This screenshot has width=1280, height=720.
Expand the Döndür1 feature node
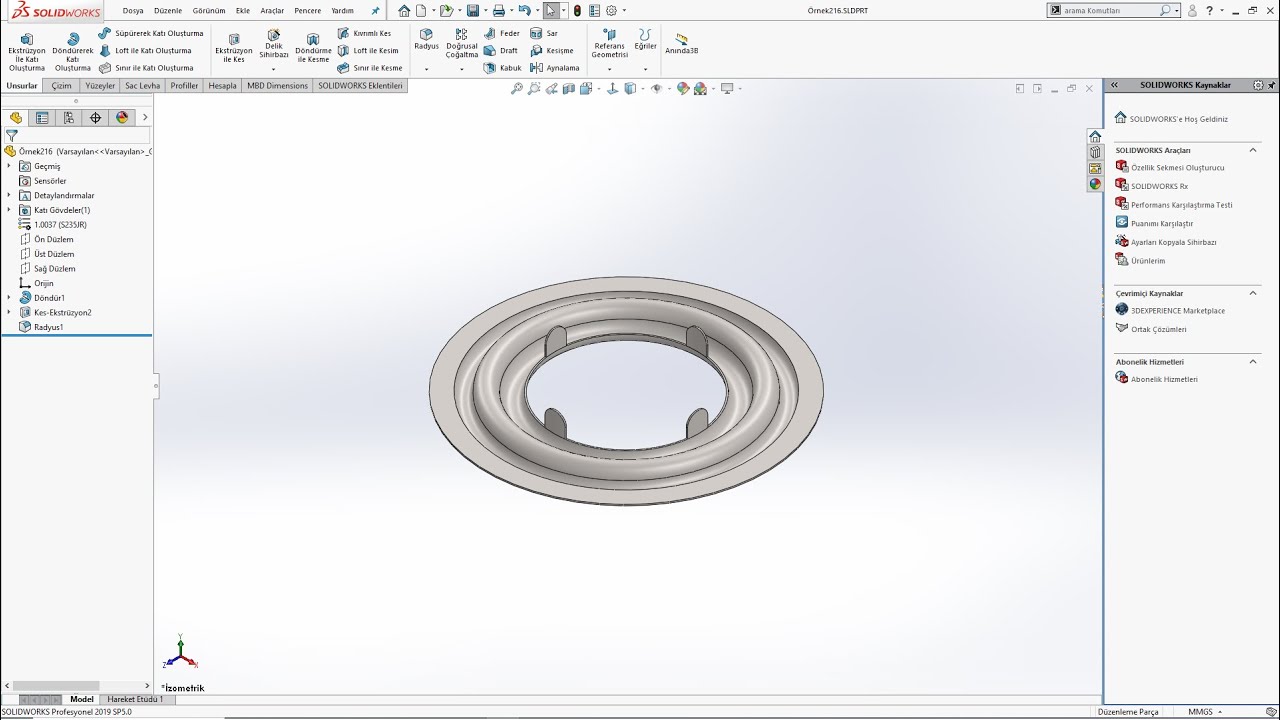pos(9,298)
